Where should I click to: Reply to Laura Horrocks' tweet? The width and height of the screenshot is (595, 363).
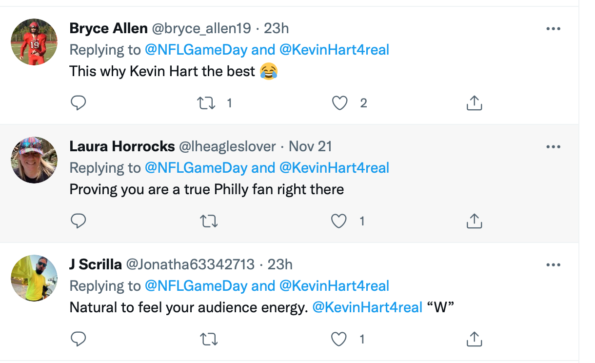coord(79,221)
